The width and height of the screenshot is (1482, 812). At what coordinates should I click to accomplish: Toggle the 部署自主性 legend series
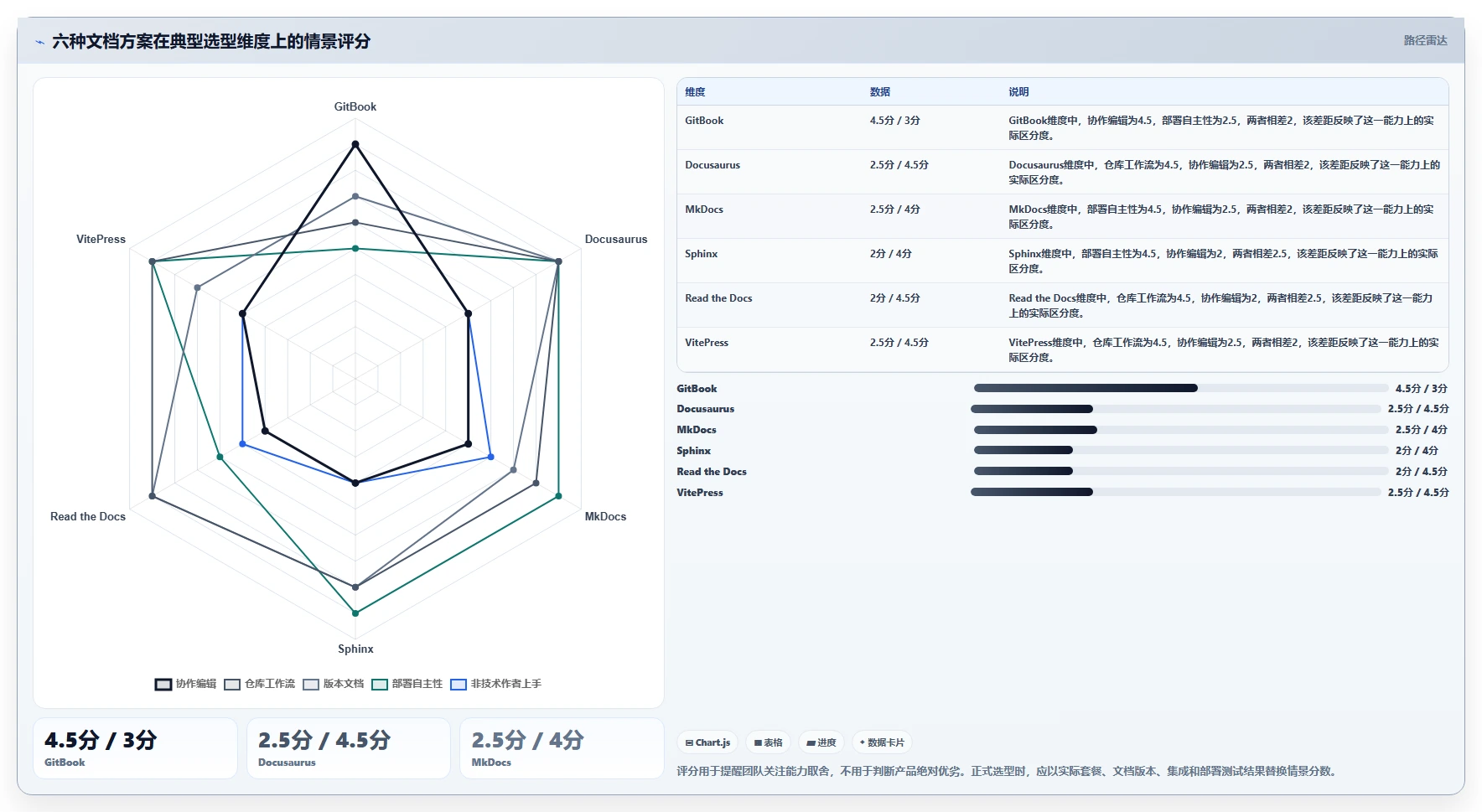click(407, 684)
